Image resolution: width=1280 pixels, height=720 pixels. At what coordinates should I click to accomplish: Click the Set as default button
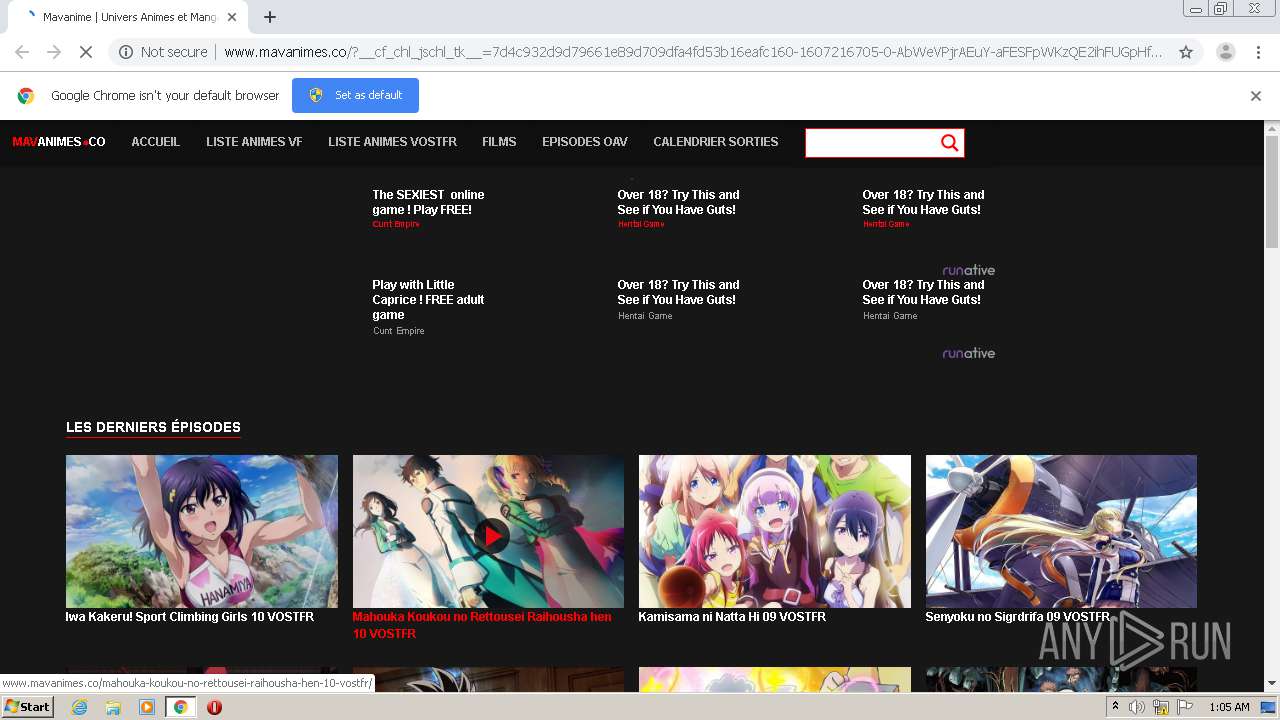click(355, 96)
